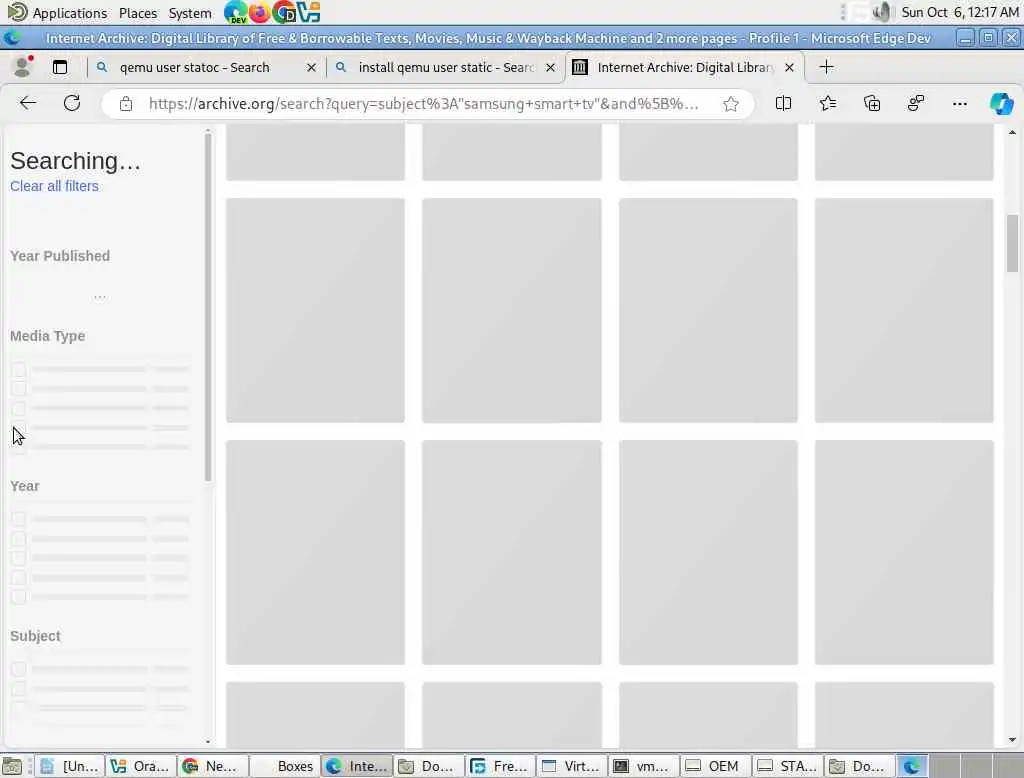Switch to 'vm…' terminal taskbar window
This screenshot has width=1024, height=778.
pyautogui.click(x=644, y=766)
